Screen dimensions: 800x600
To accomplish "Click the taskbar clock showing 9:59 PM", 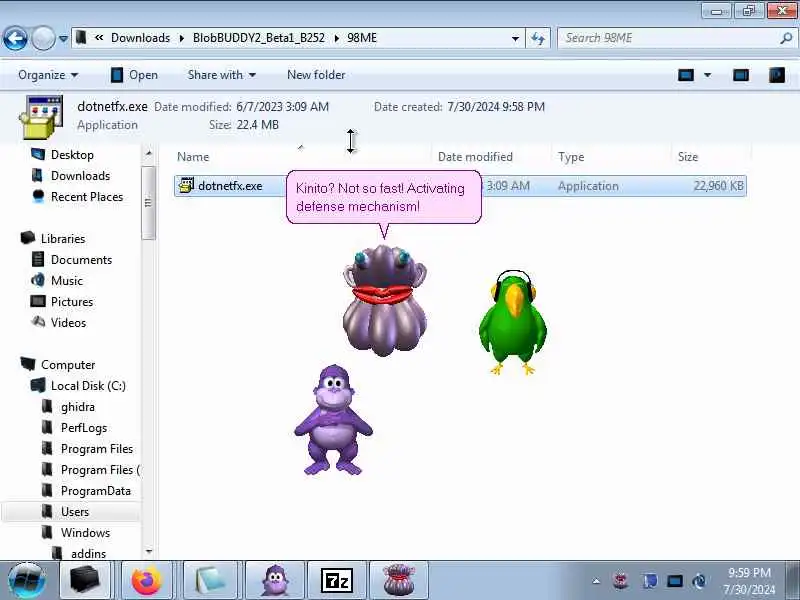I will (x=749, y=581).
